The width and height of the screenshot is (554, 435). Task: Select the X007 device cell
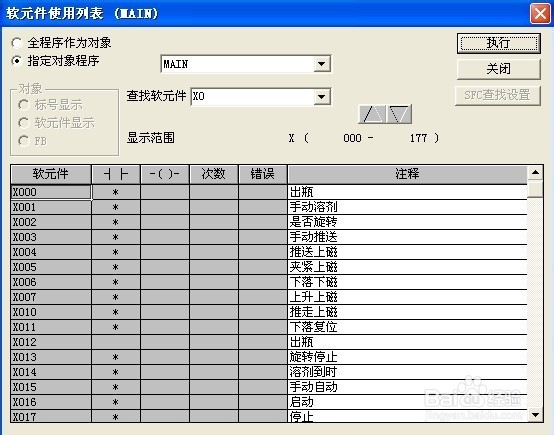51,297
